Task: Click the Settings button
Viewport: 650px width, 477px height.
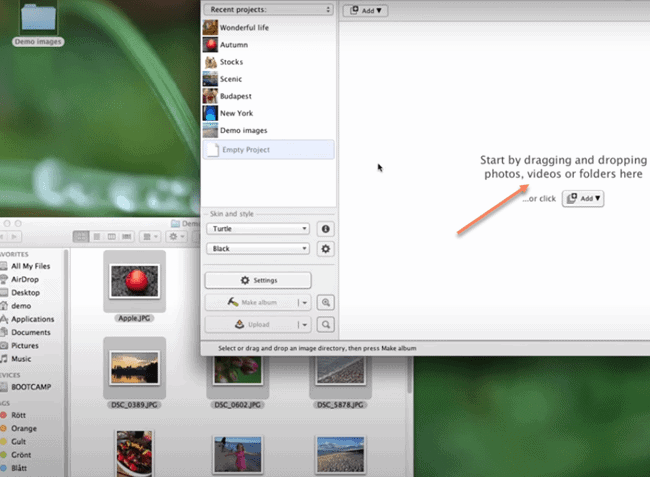Action: click(x=258, y=280)
